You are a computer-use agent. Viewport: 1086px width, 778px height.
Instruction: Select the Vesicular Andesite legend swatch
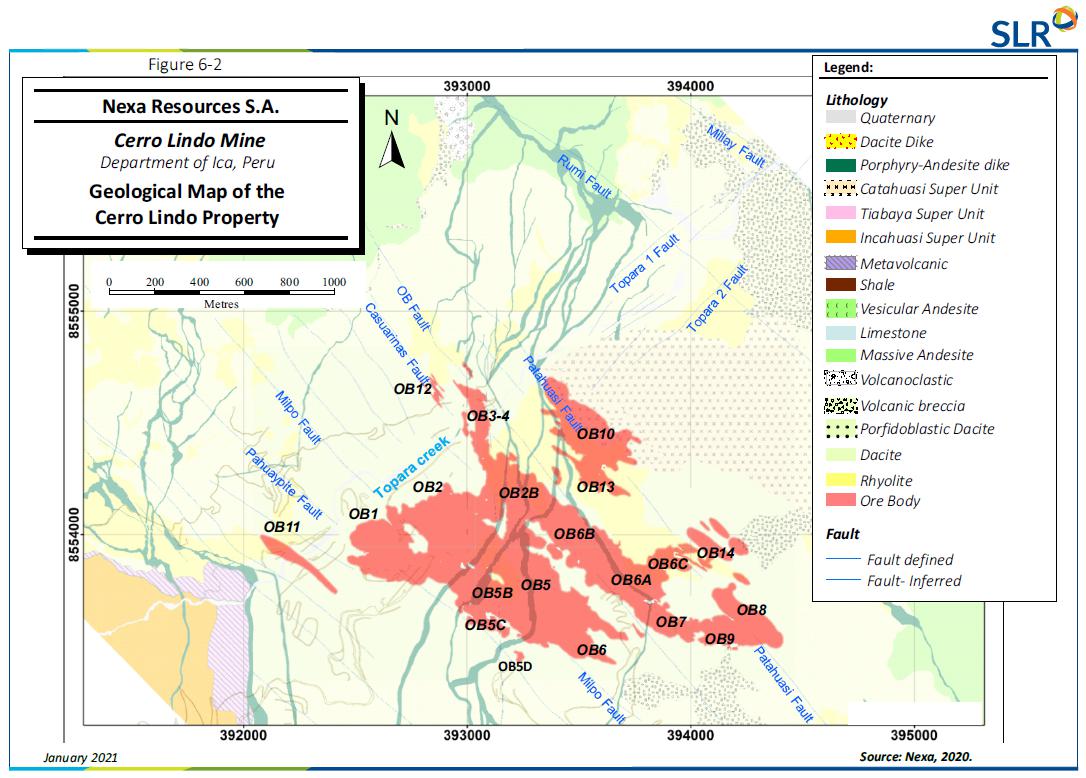coord(840,308)
